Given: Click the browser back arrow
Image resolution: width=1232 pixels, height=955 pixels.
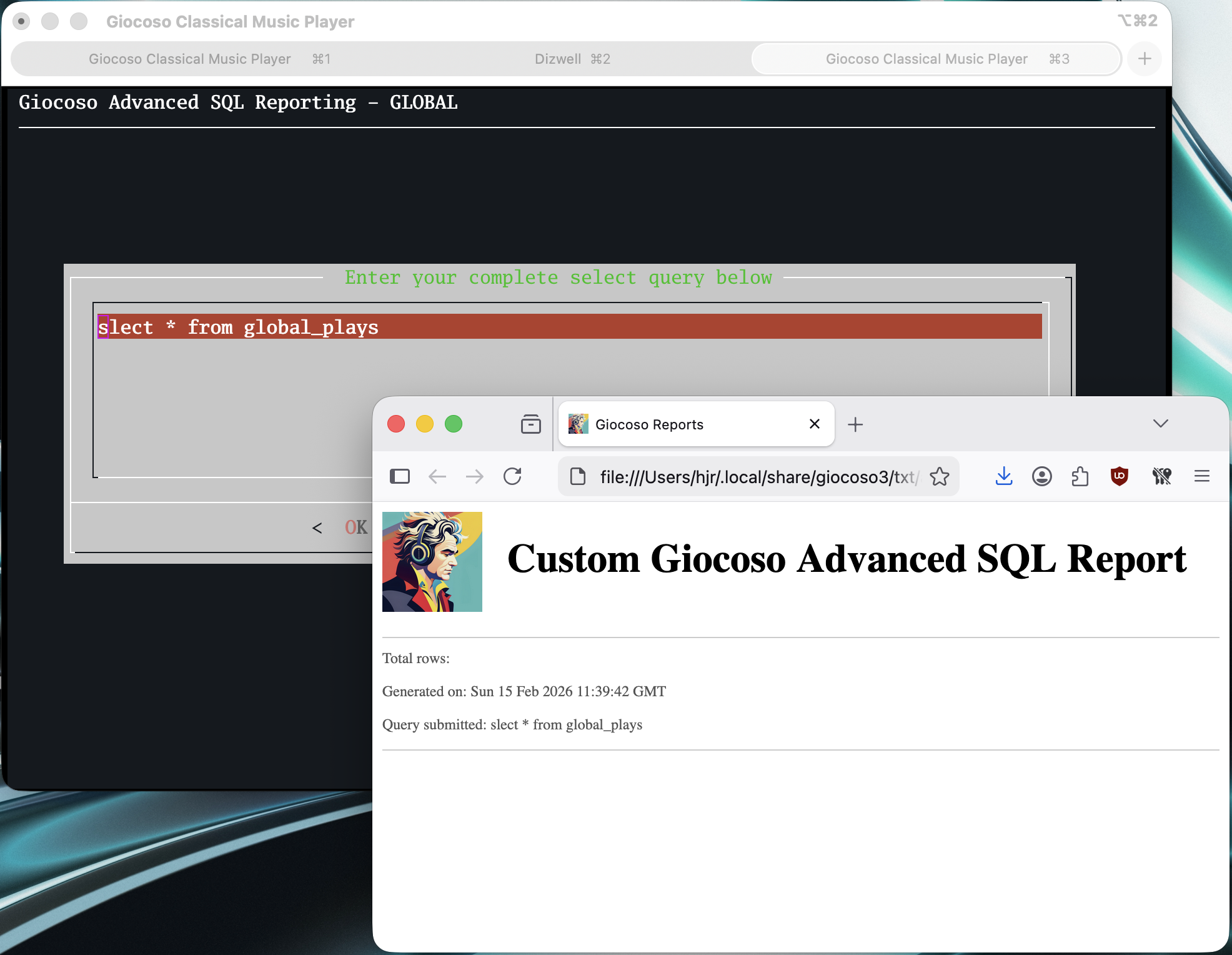Looking at the screenshot, I should pos(437,476).
